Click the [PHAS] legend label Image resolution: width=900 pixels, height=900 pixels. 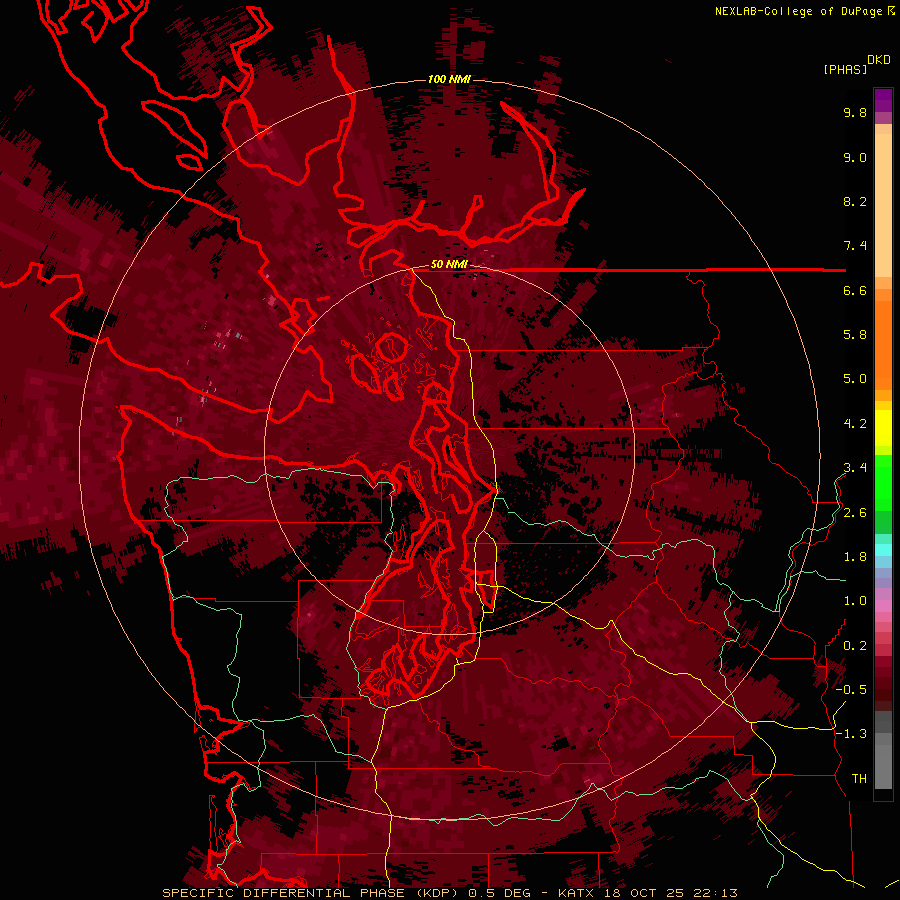(845, 69)
